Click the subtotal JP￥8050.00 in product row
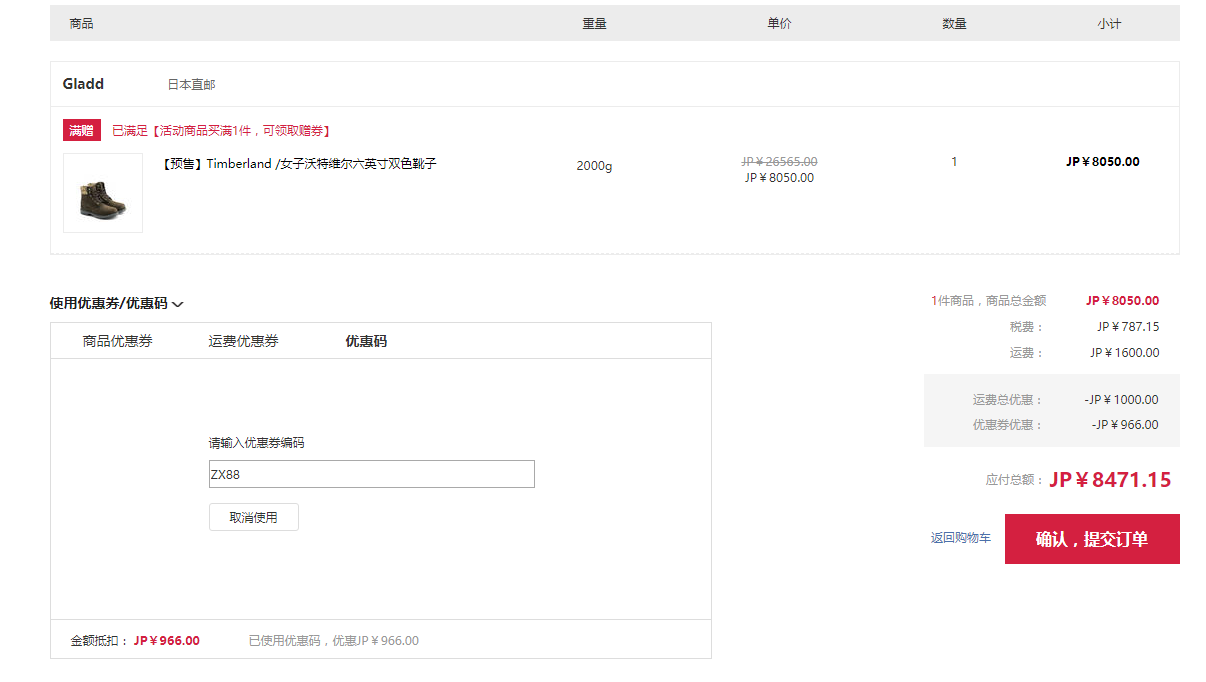Image resolution: width=1206 pixels, height=682 pixels. 1102,162
